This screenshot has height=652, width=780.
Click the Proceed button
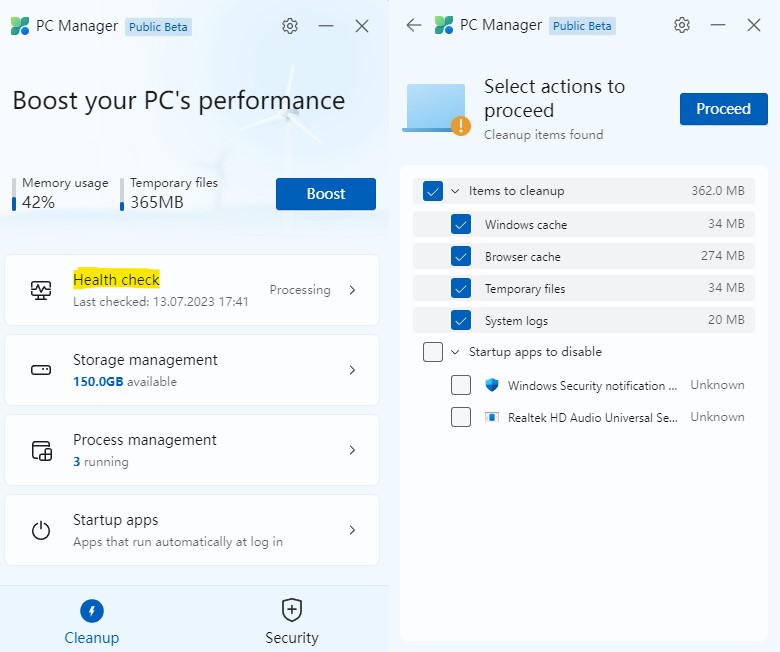tap(724, 109)
